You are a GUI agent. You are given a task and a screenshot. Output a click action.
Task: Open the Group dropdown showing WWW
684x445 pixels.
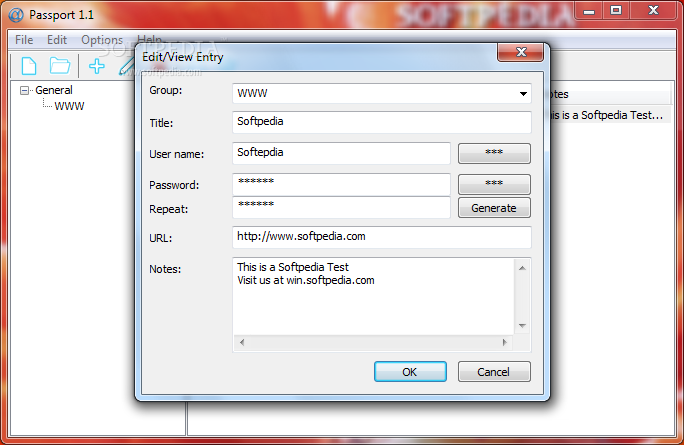tap(382, 93)
